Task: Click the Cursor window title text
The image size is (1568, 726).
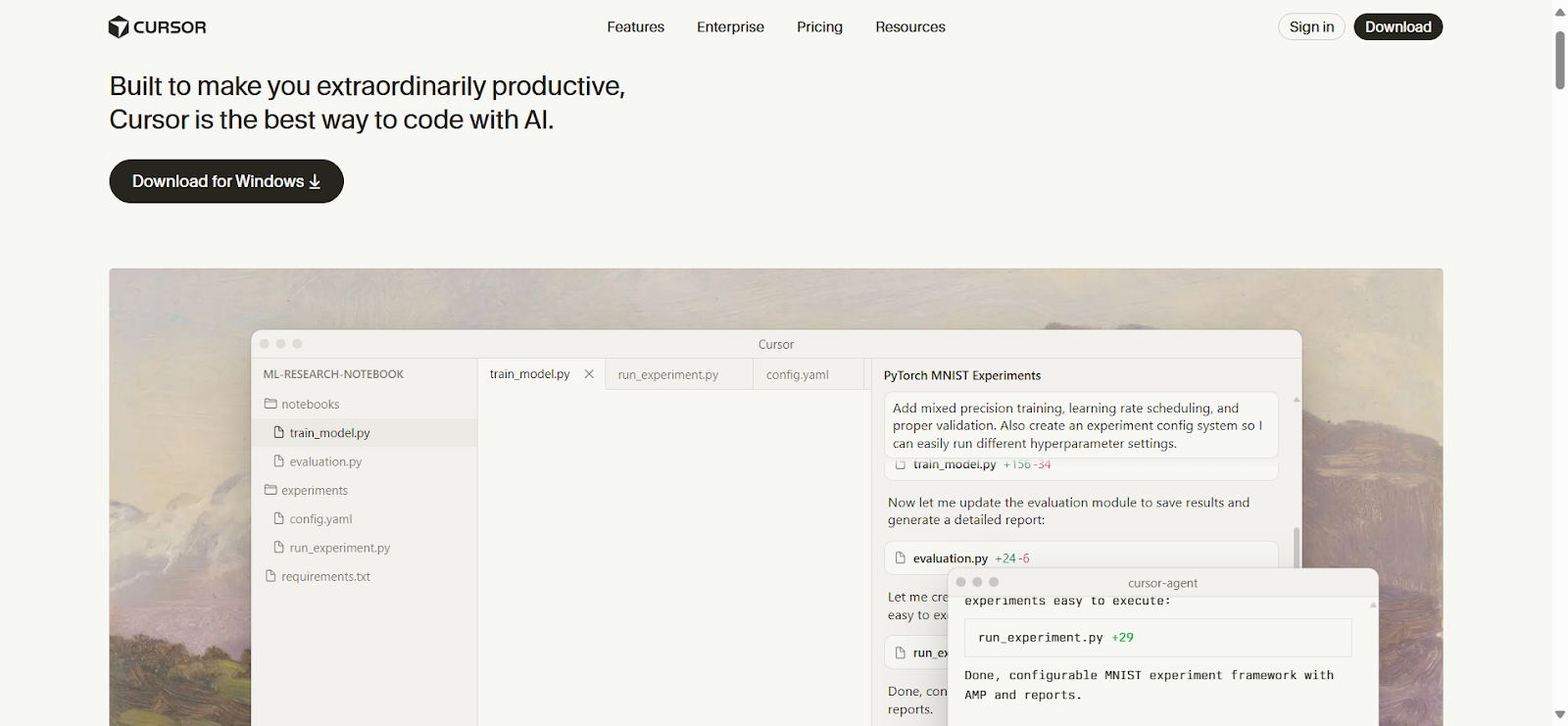Action: (776, 345)
